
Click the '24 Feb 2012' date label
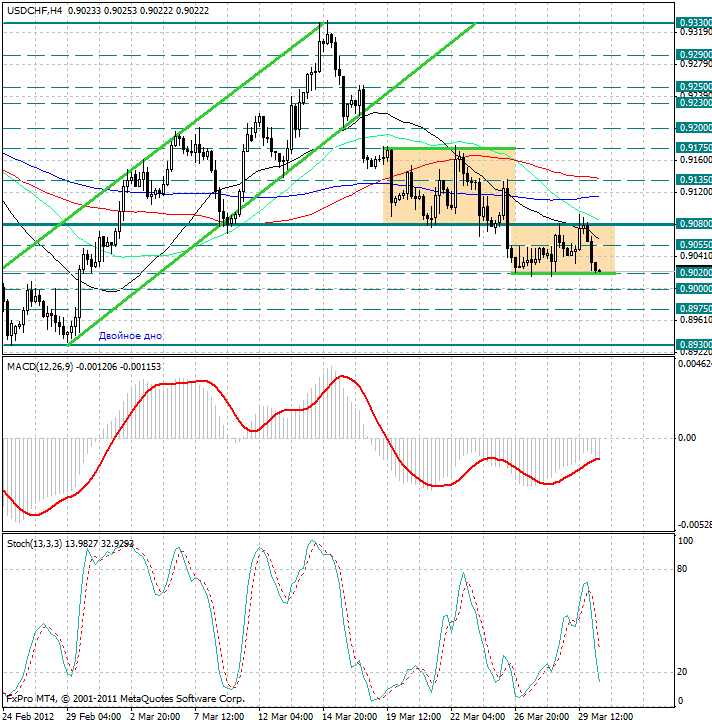pyautogui.click(x=29, y=717)
